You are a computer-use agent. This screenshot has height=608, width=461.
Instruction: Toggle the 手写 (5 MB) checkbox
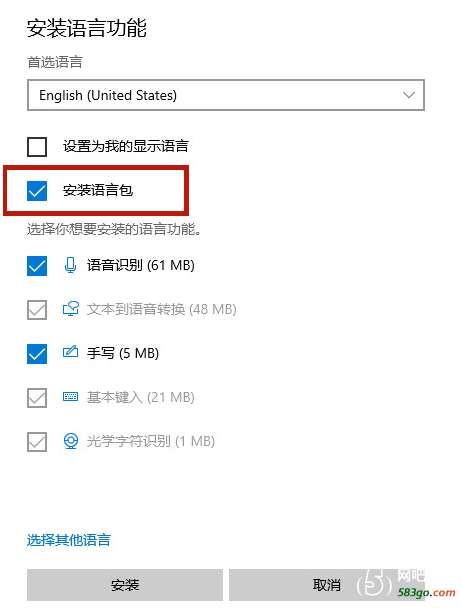point(37,354)
